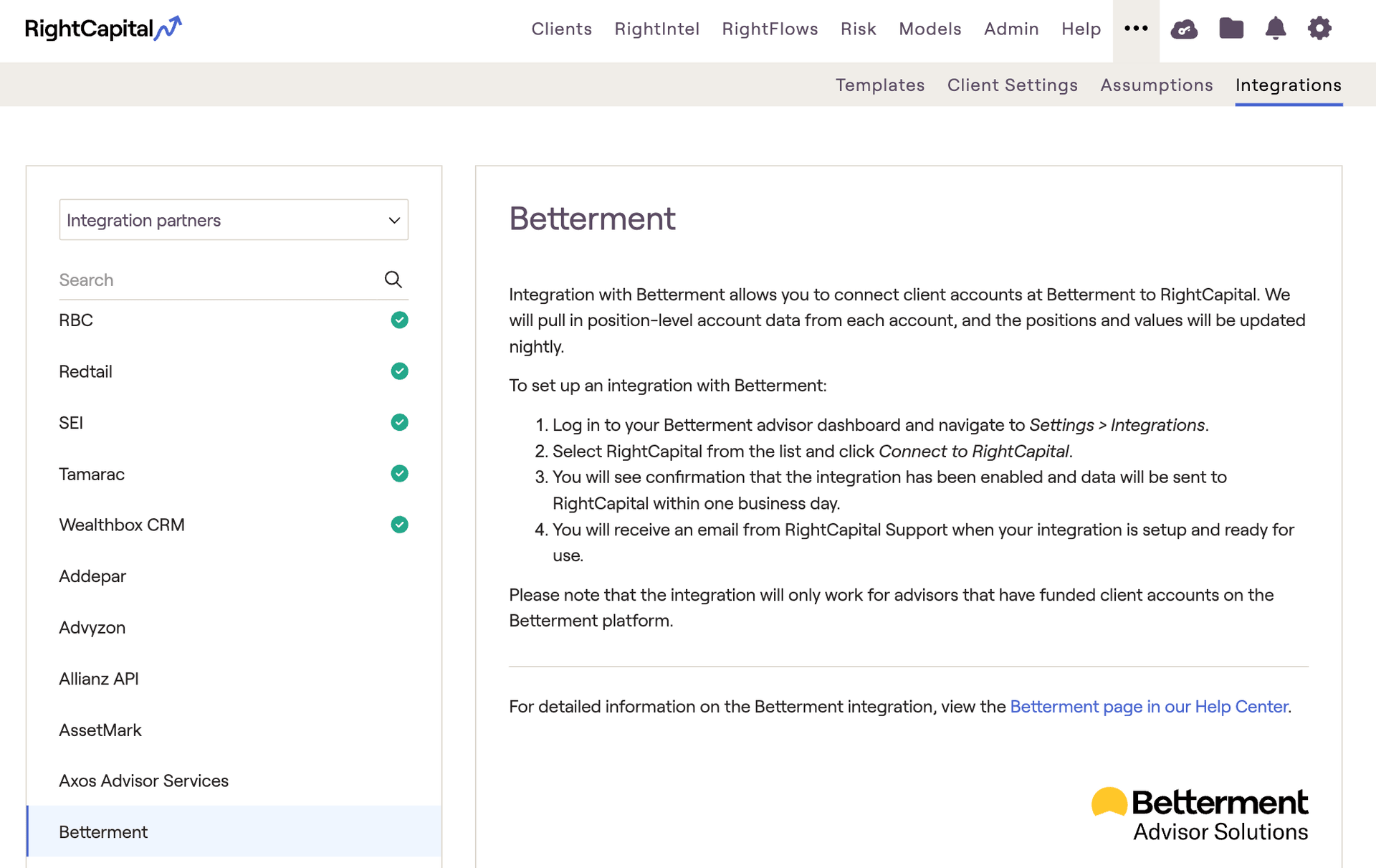Expand the Integration partners dropdown
Screen dimensions: 1376x868
pyautogui.click(x=234, y=220)
